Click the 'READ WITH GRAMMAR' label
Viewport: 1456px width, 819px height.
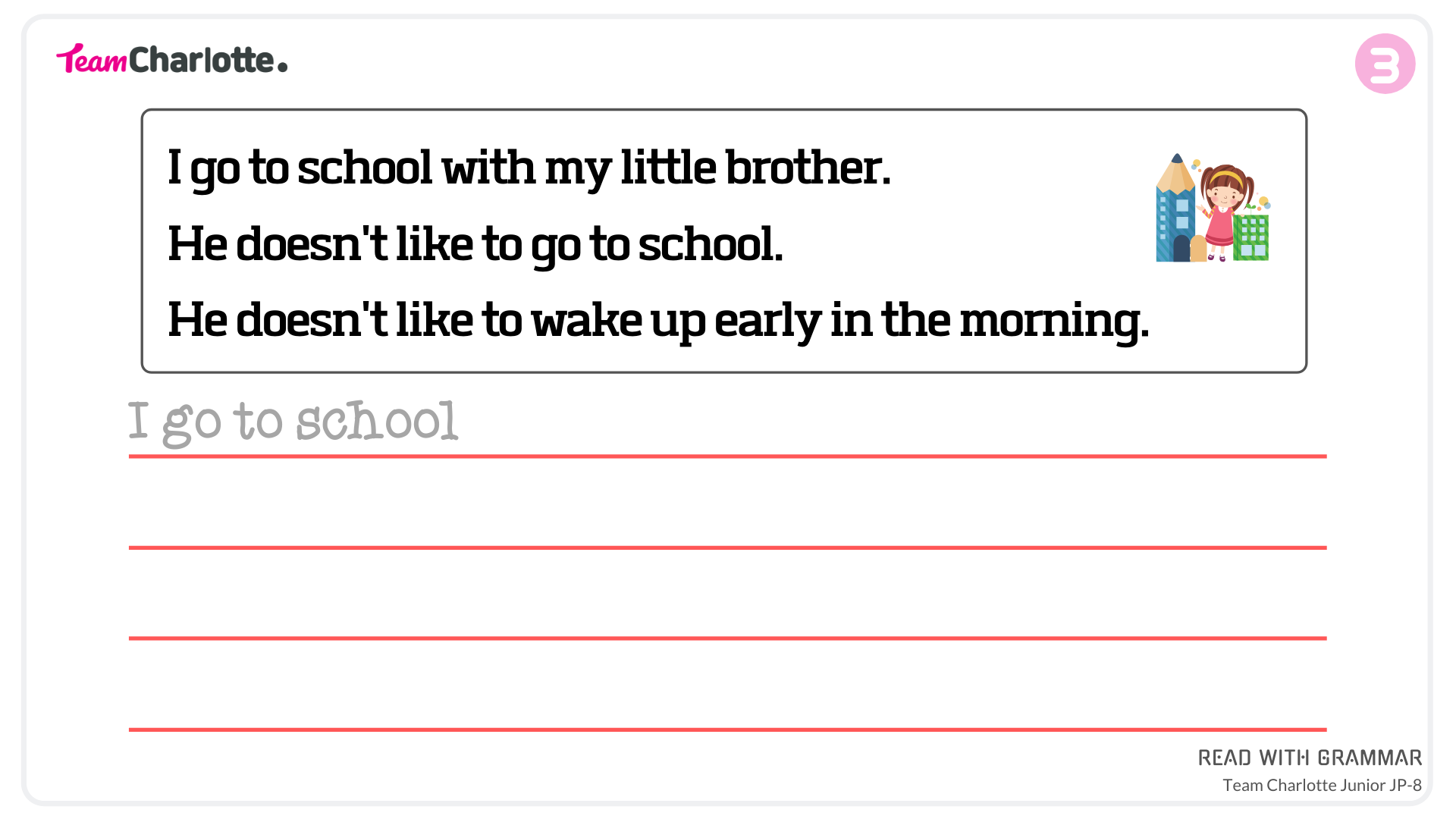[x=1310, y=758]
